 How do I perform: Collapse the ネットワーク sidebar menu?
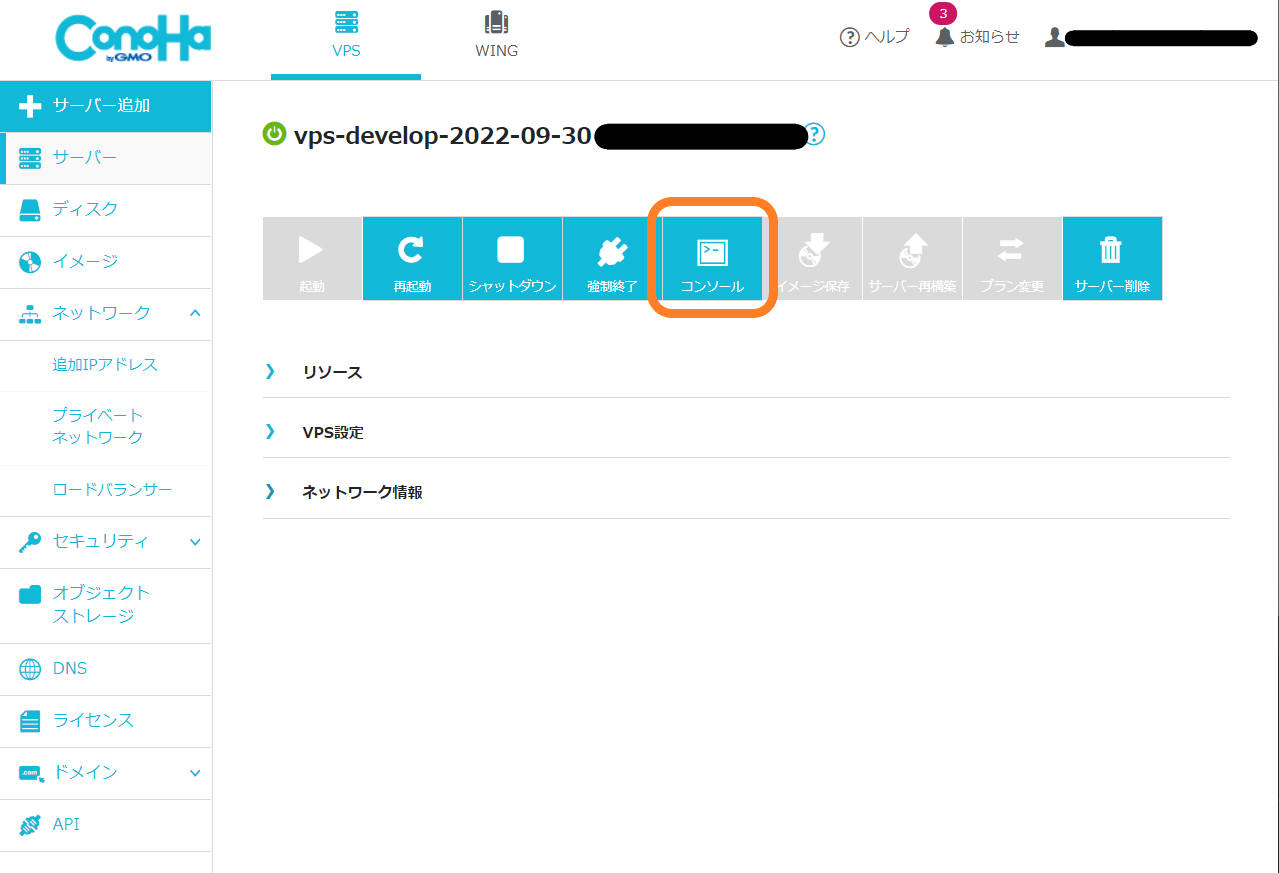tap(195, 313)
